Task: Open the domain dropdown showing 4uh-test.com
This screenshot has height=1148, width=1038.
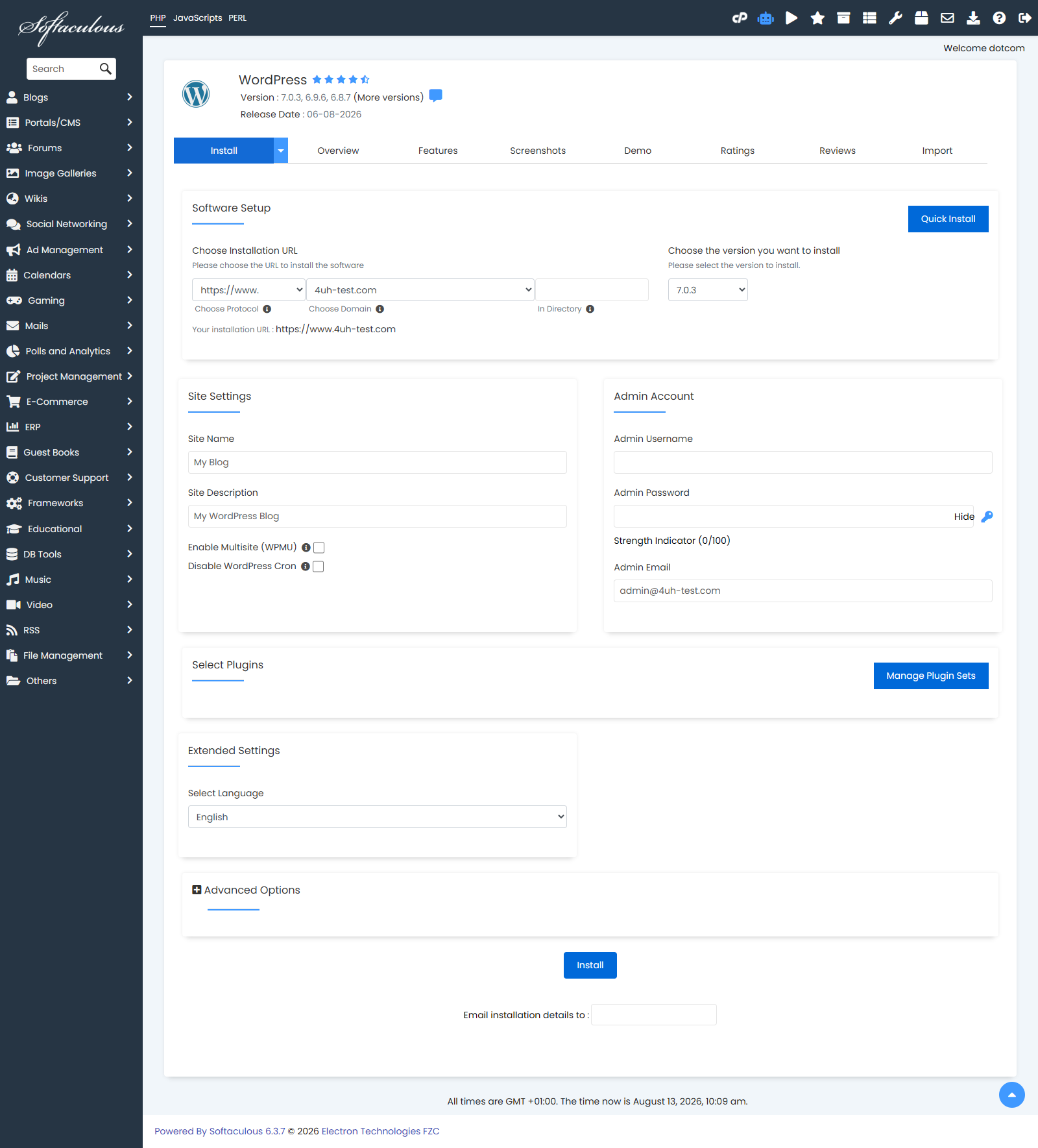Action: click(420, 290)
